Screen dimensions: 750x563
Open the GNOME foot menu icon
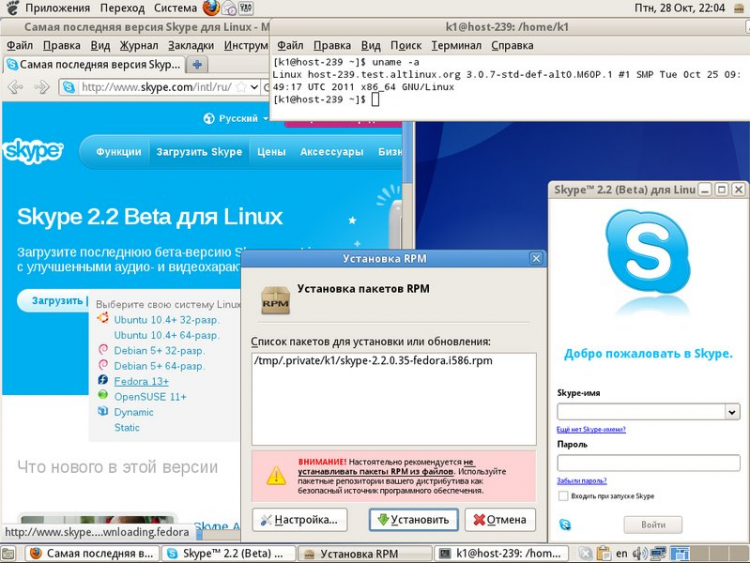11,8
